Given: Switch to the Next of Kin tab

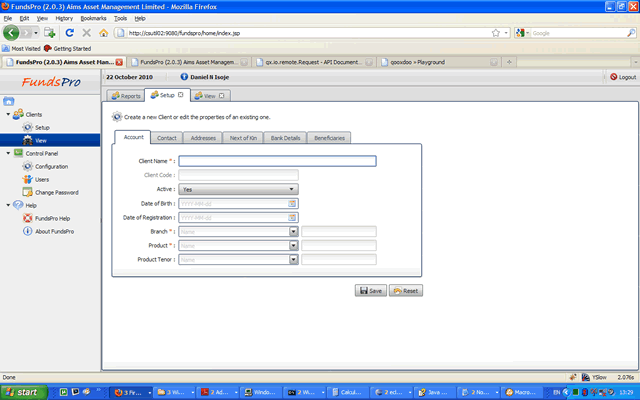Looking at the screenshot, I should point(242,137).
